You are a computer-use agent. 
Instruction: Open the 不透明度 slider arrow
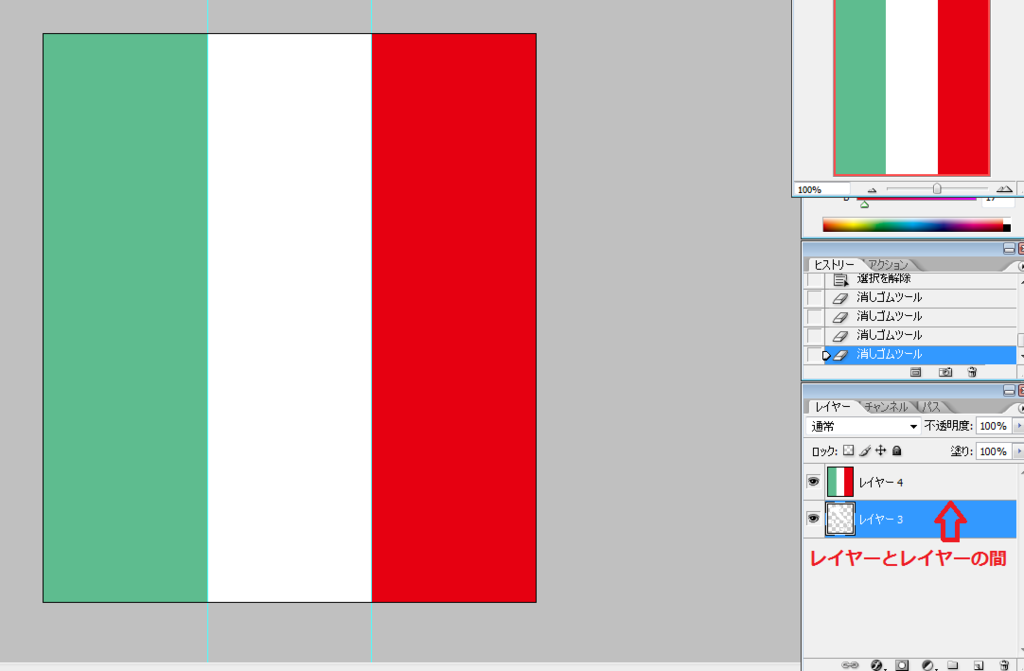point(1019,426)
